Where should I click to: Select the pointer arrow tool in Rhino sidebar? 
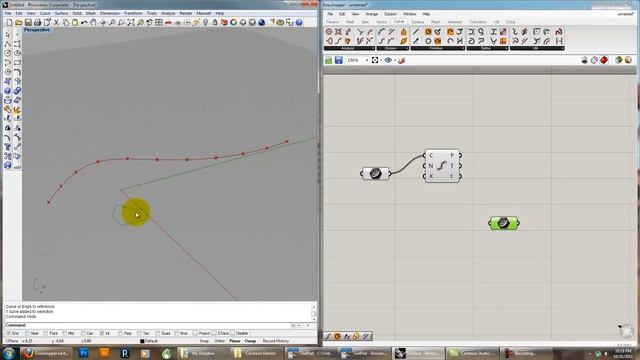pos(8,34)
